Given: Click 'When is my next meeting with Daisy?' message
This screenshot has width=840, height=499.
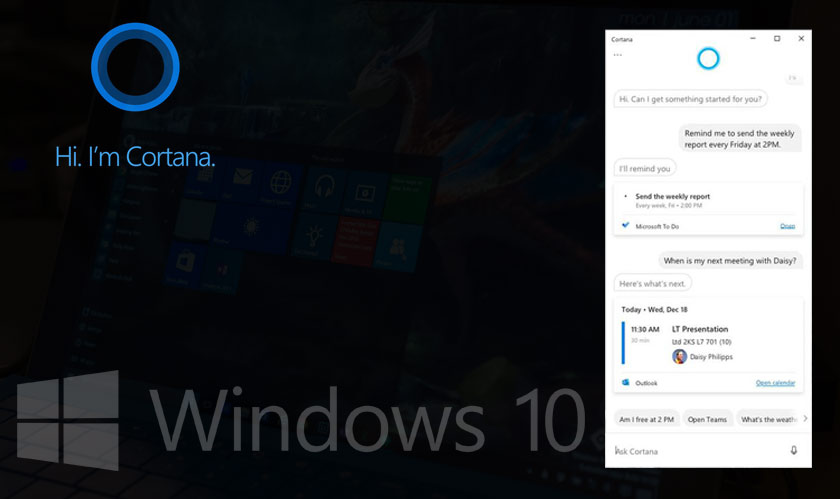Looking at the screenshot, I should (730, 260).
